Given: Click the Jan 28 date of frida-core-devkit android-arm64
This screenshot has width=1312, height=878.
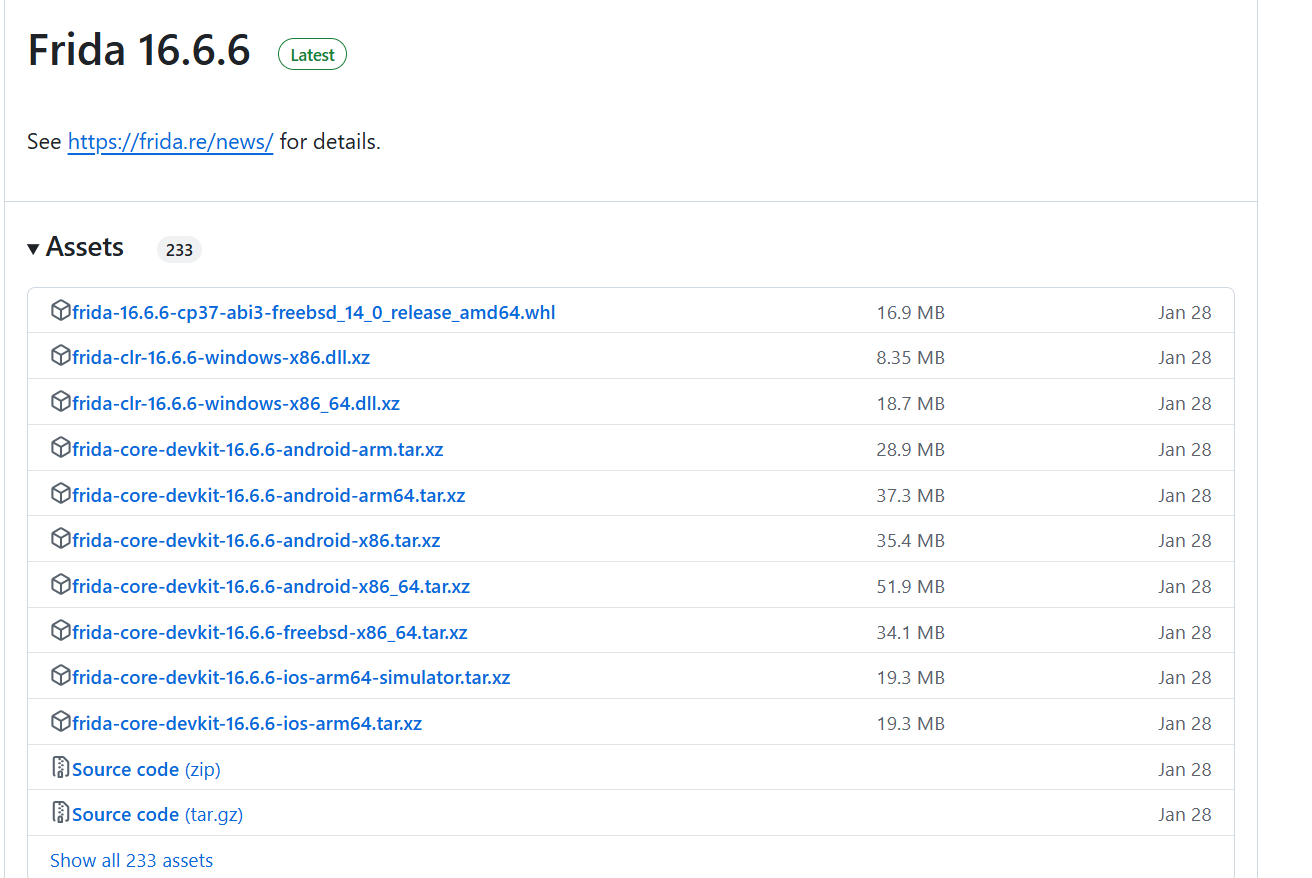Looking at the screenshot, I should click(x=1185, y=496).
